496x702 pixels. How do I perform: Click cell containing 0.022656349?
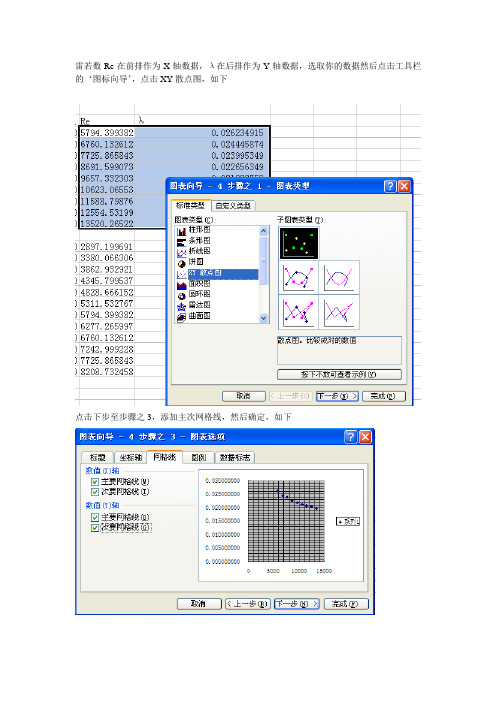pos(202,167)
